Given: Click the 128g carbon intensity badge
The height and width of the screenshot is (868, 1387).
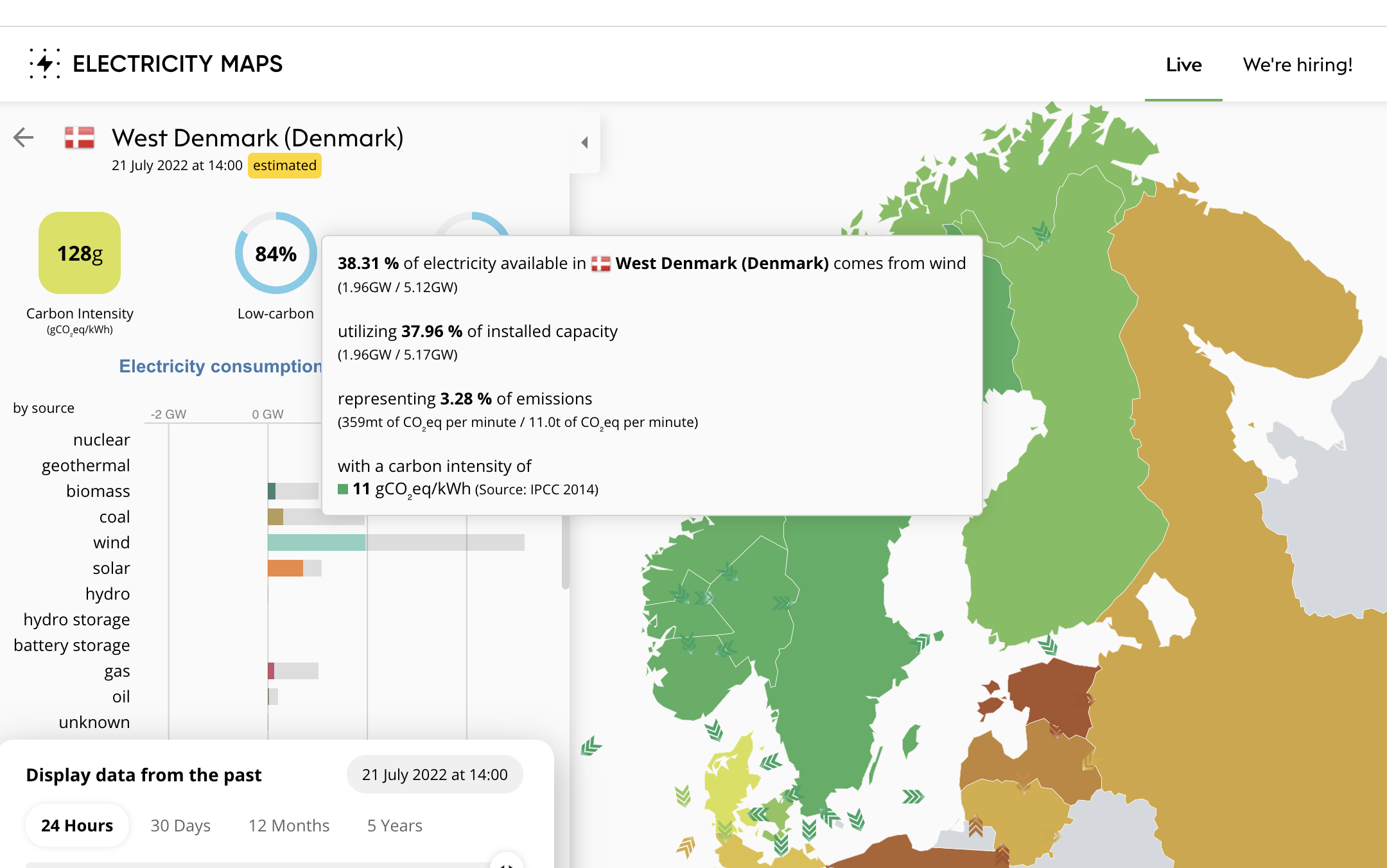Looking at the screenshot, I should pos(80,253).
